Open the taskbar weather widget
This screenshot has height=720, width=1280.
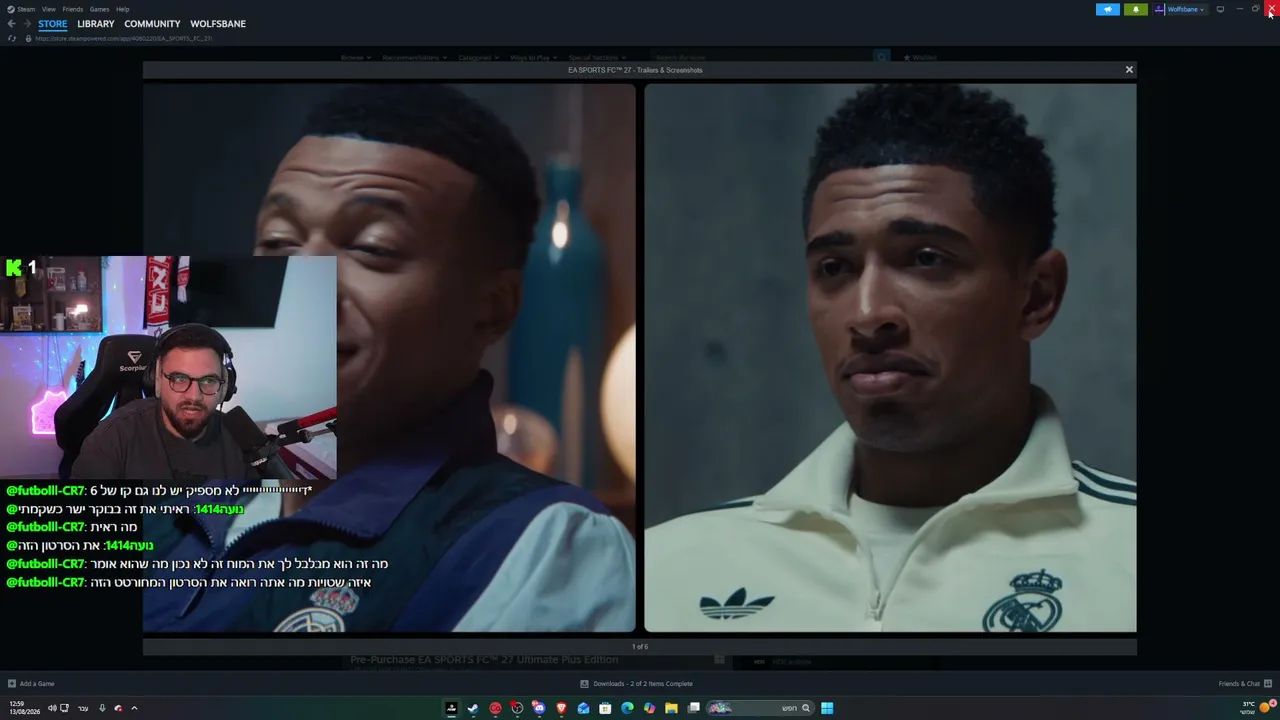tap(1257, 708)
